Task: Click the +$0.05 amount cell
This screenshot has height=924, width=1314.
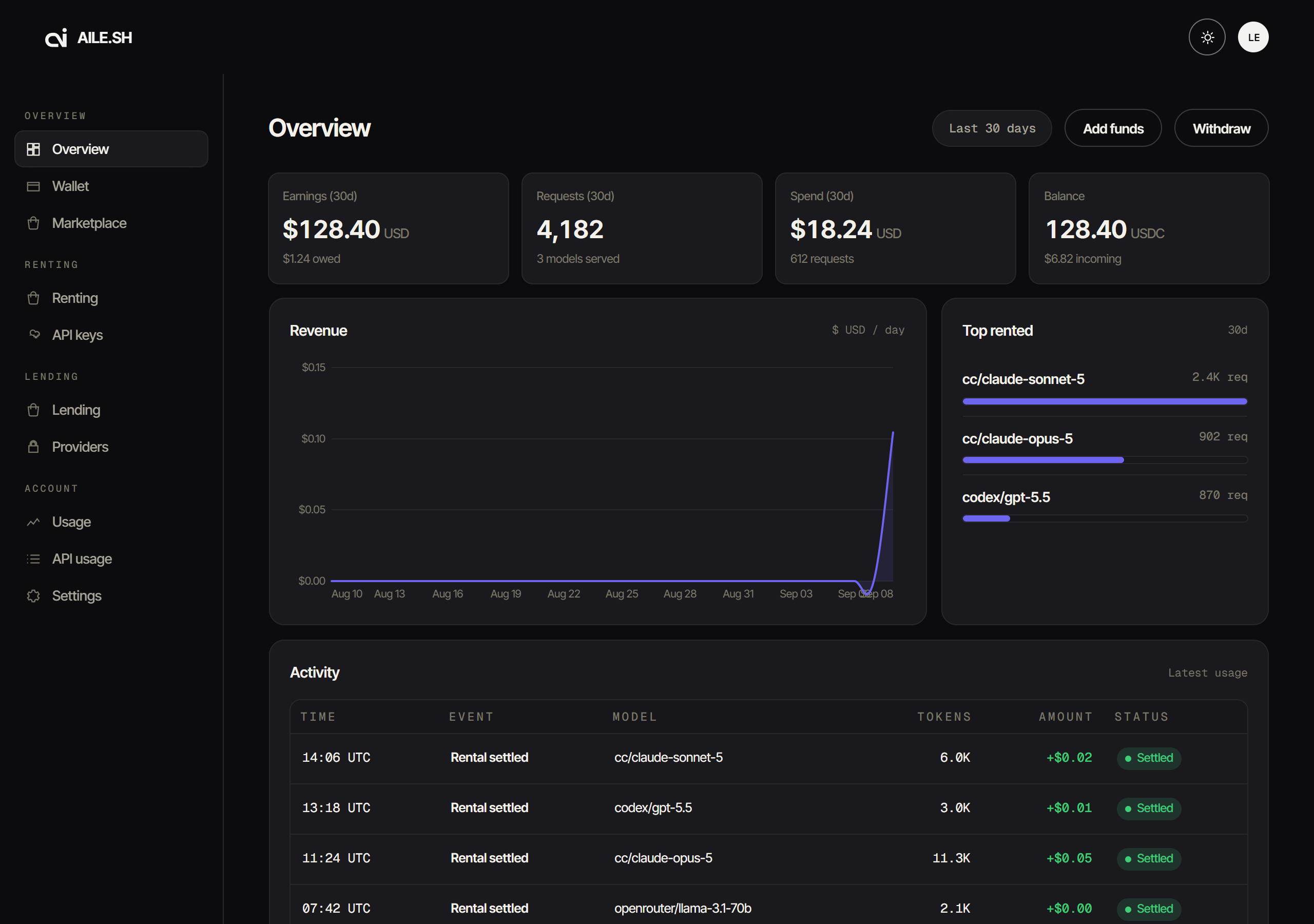Action: [x=1069, y=858]
